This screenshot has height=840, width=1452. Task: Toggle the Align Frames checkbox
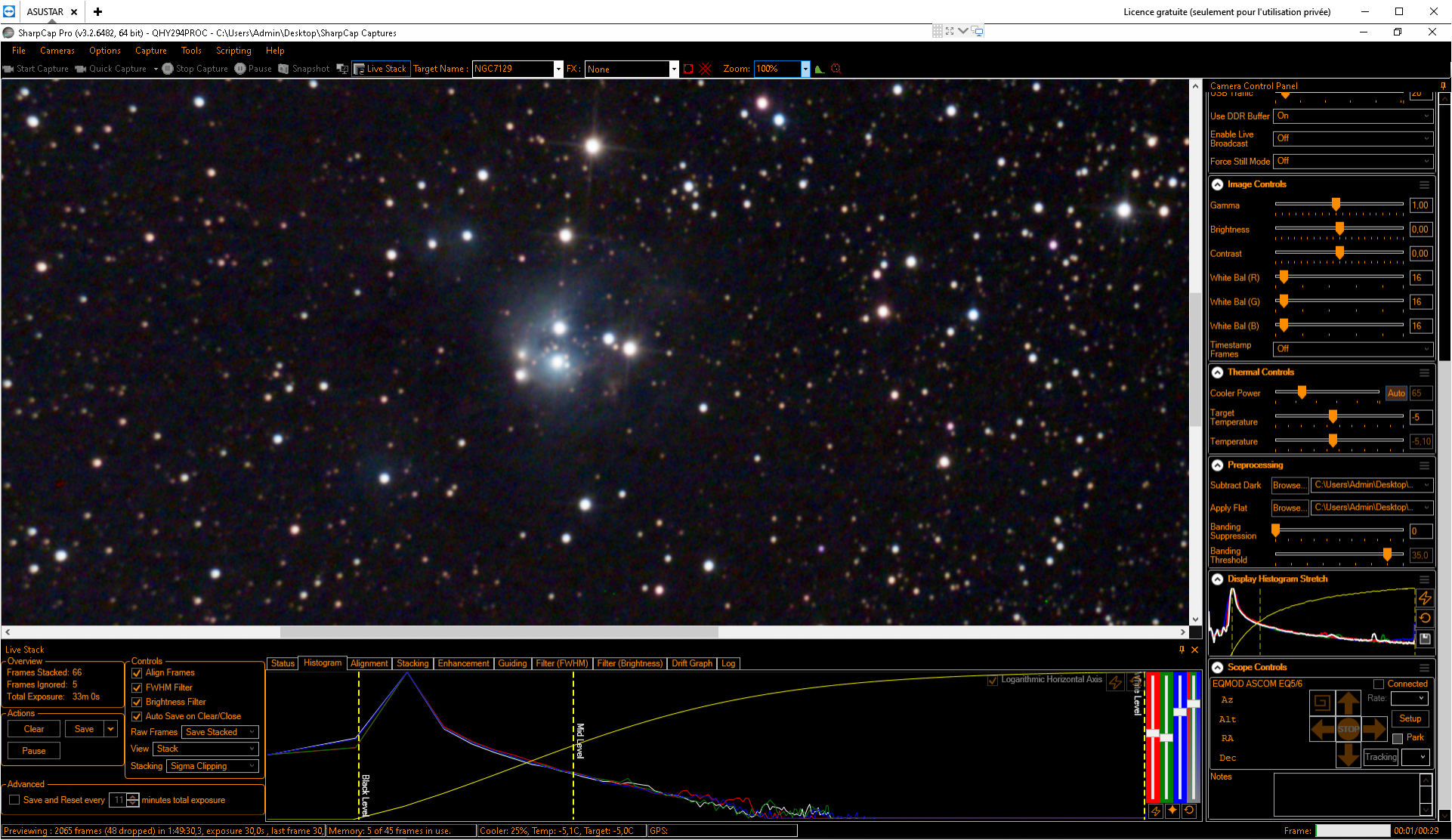137,673
